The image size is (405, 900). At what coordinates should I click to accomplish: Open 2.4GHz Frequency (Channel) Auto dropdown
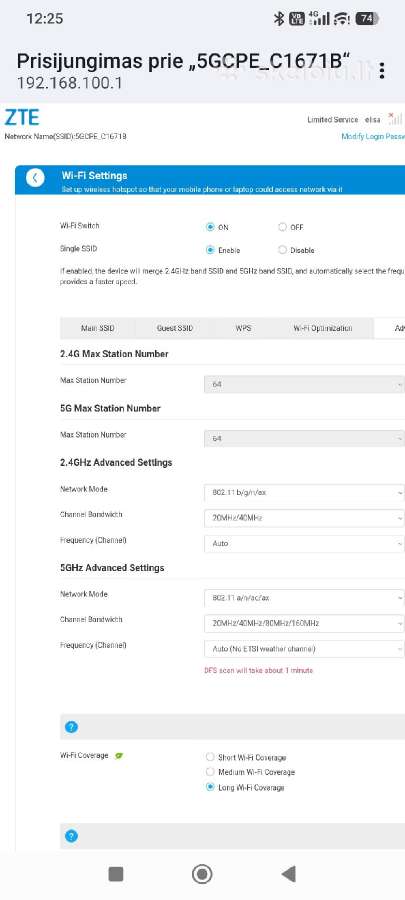(305, 543)
